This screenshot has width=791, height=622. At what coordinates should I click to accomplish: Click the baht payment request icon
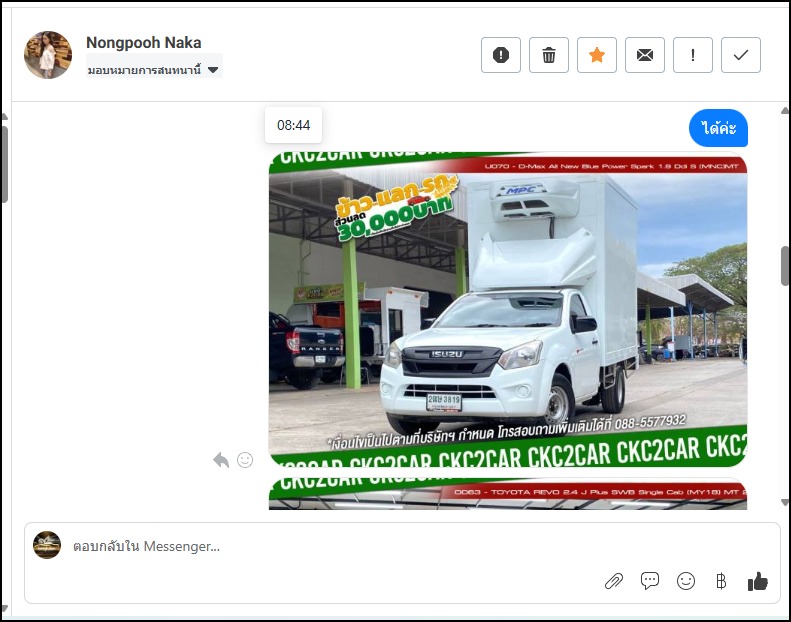click(x=721, y=581)
